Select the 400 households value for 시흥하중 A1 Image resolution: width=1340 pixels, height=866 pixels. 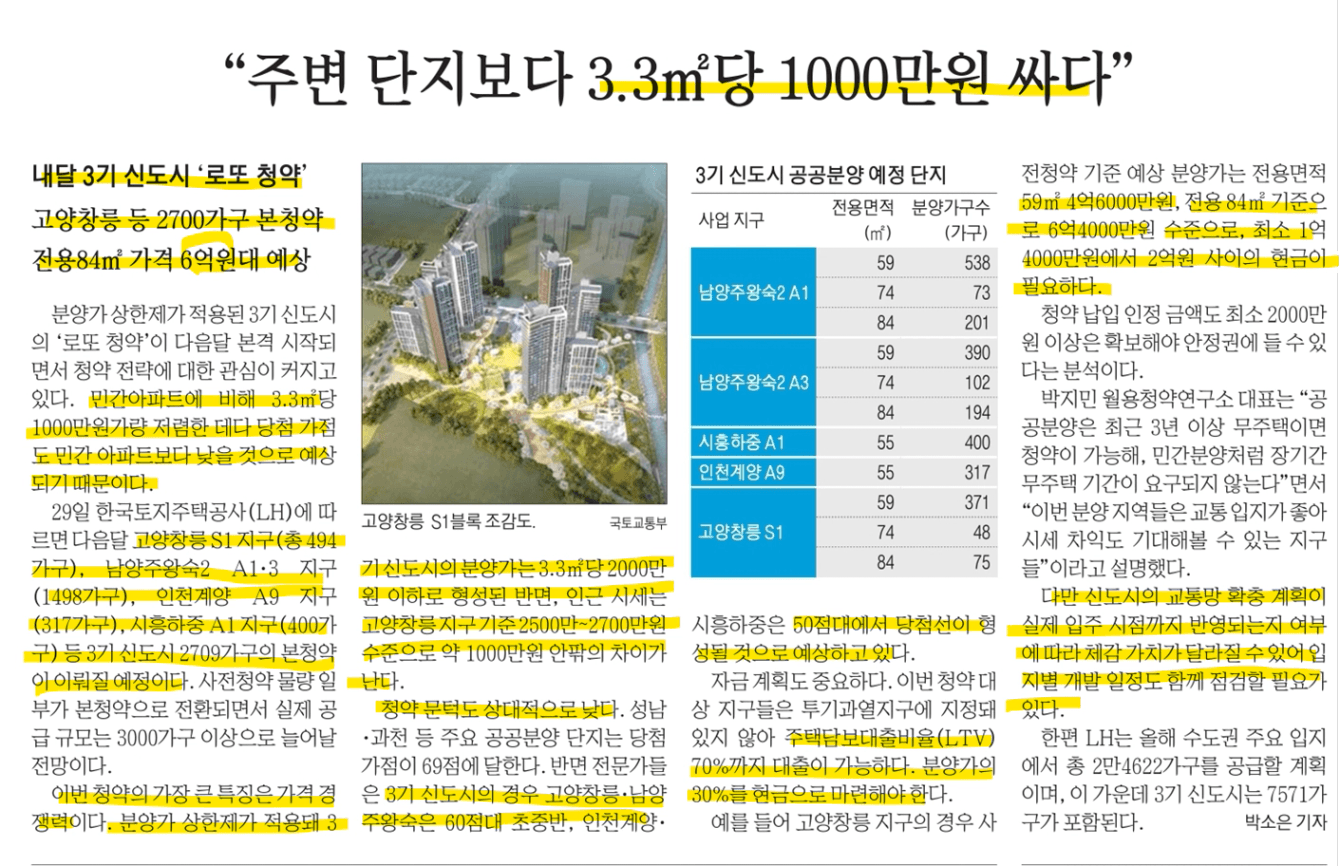(x=971, y=442)
